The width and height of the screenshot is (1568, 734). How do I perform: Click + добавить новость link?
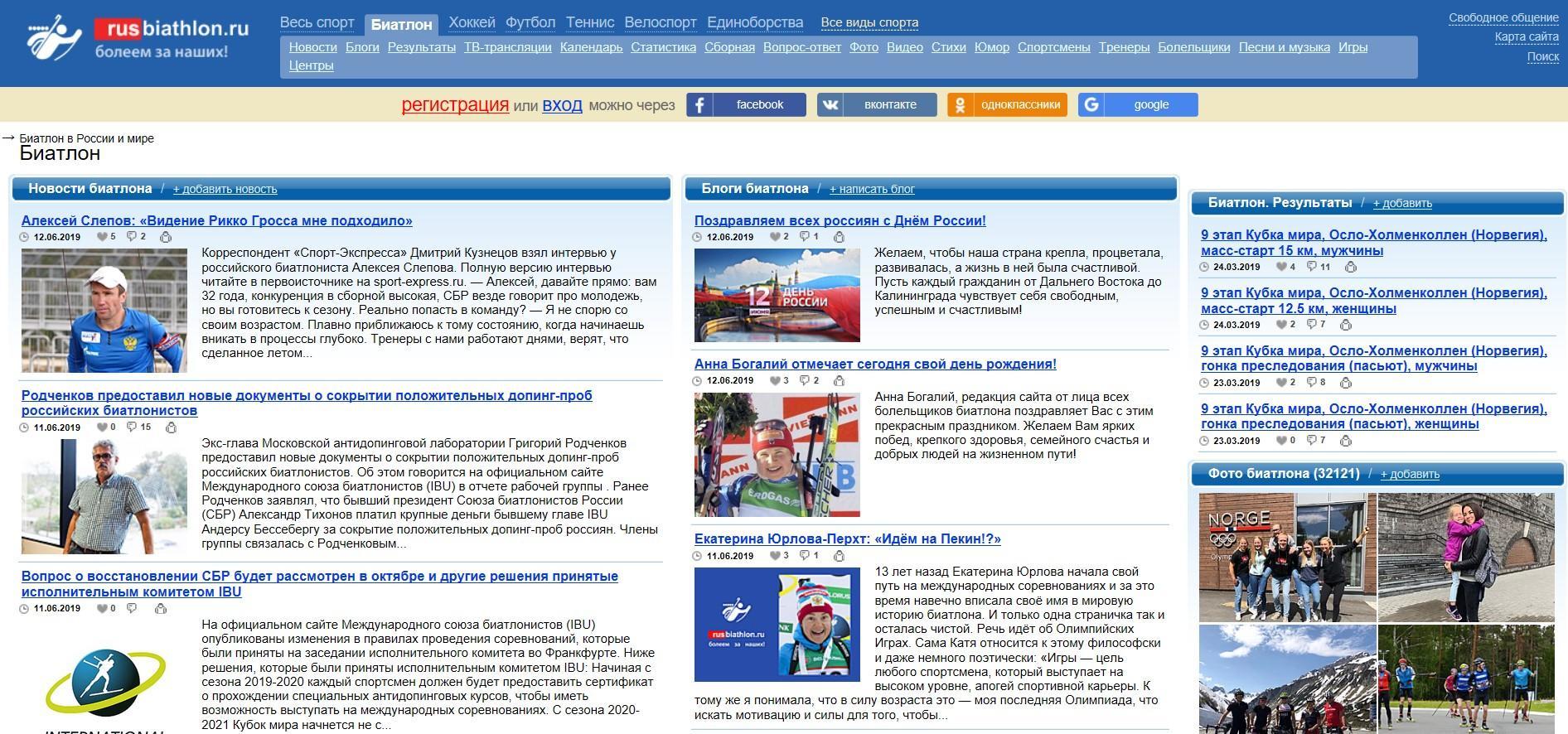pyautogui.click(x=225, y=189)
